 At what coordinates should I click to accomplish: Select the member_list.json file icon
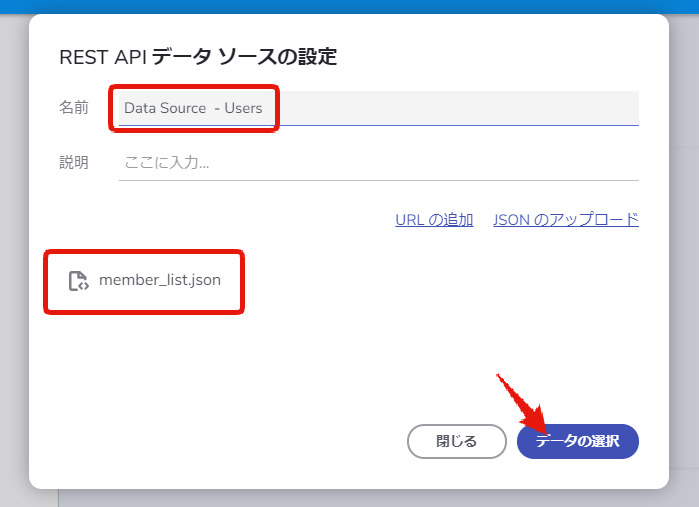(x=78, y=280)
